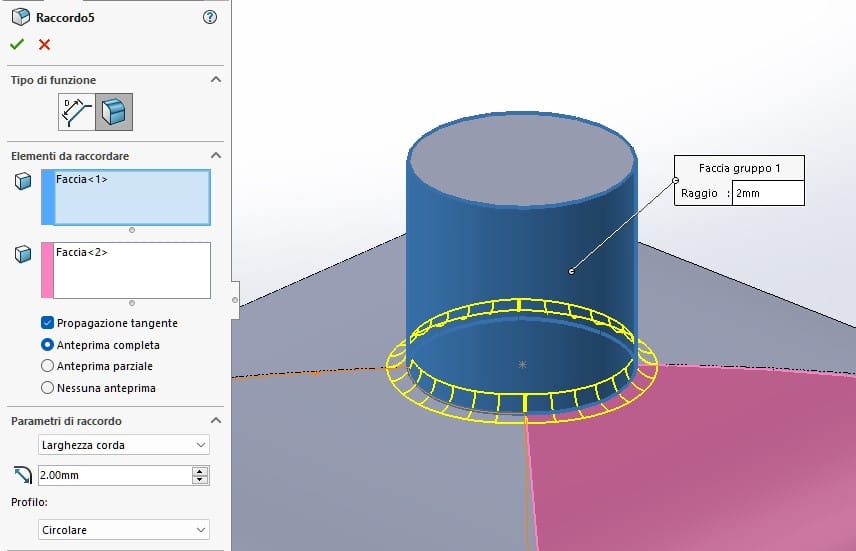Screen dimensions: 856x551
Task: Click the pink color bar of Faccia<2>
Action: pos(47,270)
